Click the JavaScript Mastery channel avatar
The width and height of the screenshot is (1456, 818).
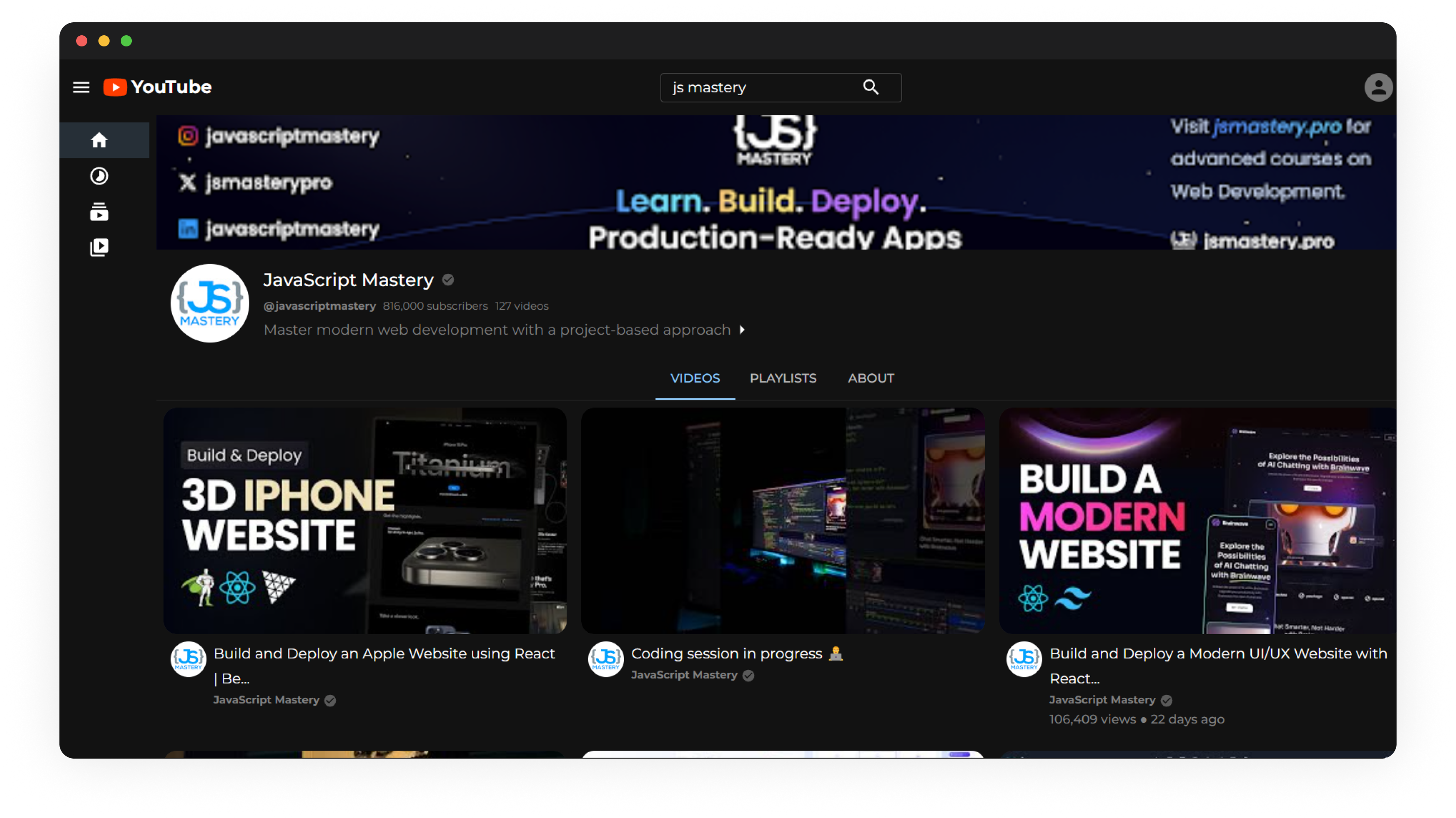[210, 303]
